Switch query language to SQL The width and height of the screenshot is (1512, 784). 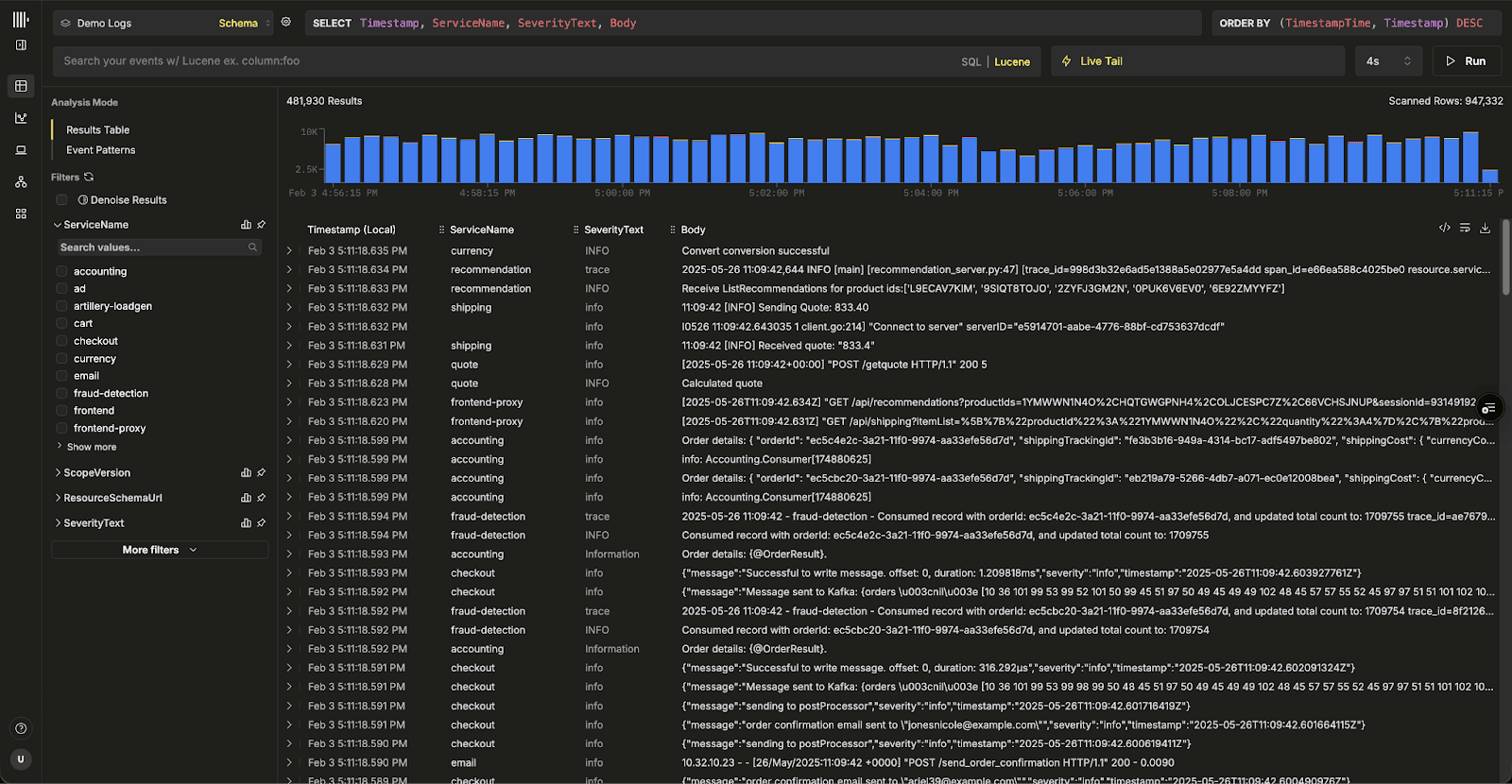pyautogui.click(x=971, y=62)
